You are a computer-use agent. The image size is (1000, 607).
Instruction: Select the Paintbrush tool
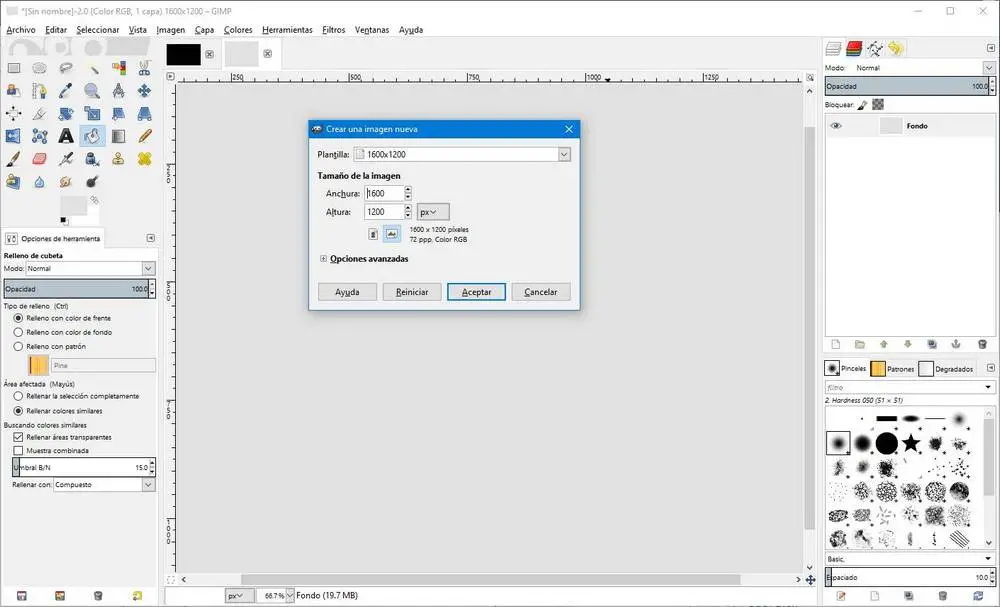13,159
